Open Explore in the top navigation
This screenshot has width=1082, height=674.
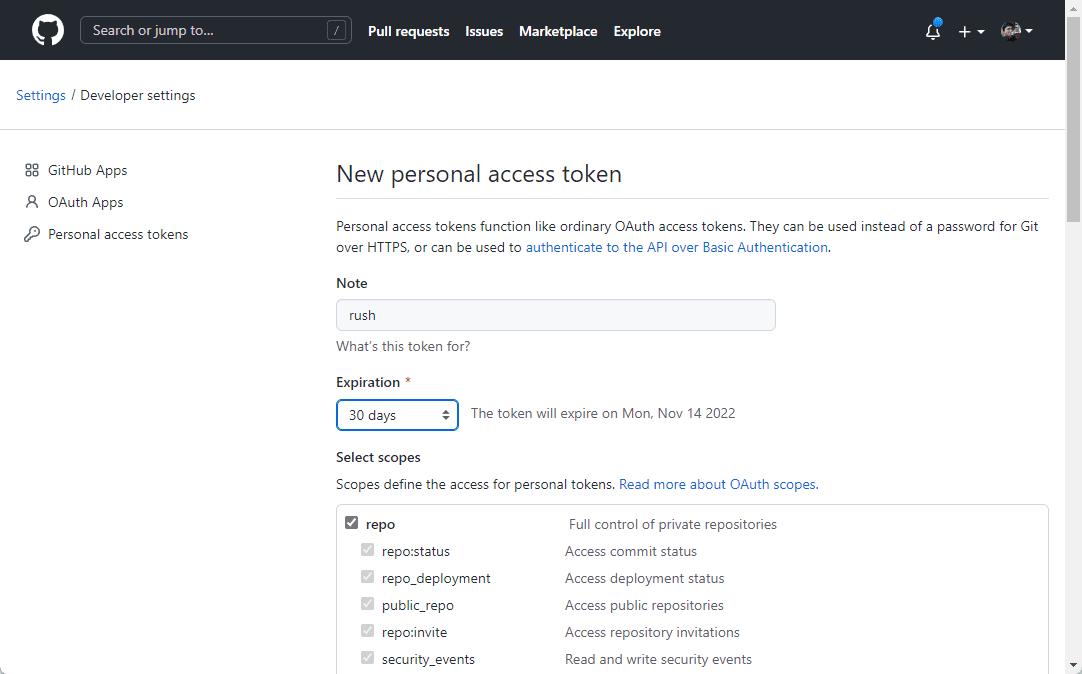[637, 31]
